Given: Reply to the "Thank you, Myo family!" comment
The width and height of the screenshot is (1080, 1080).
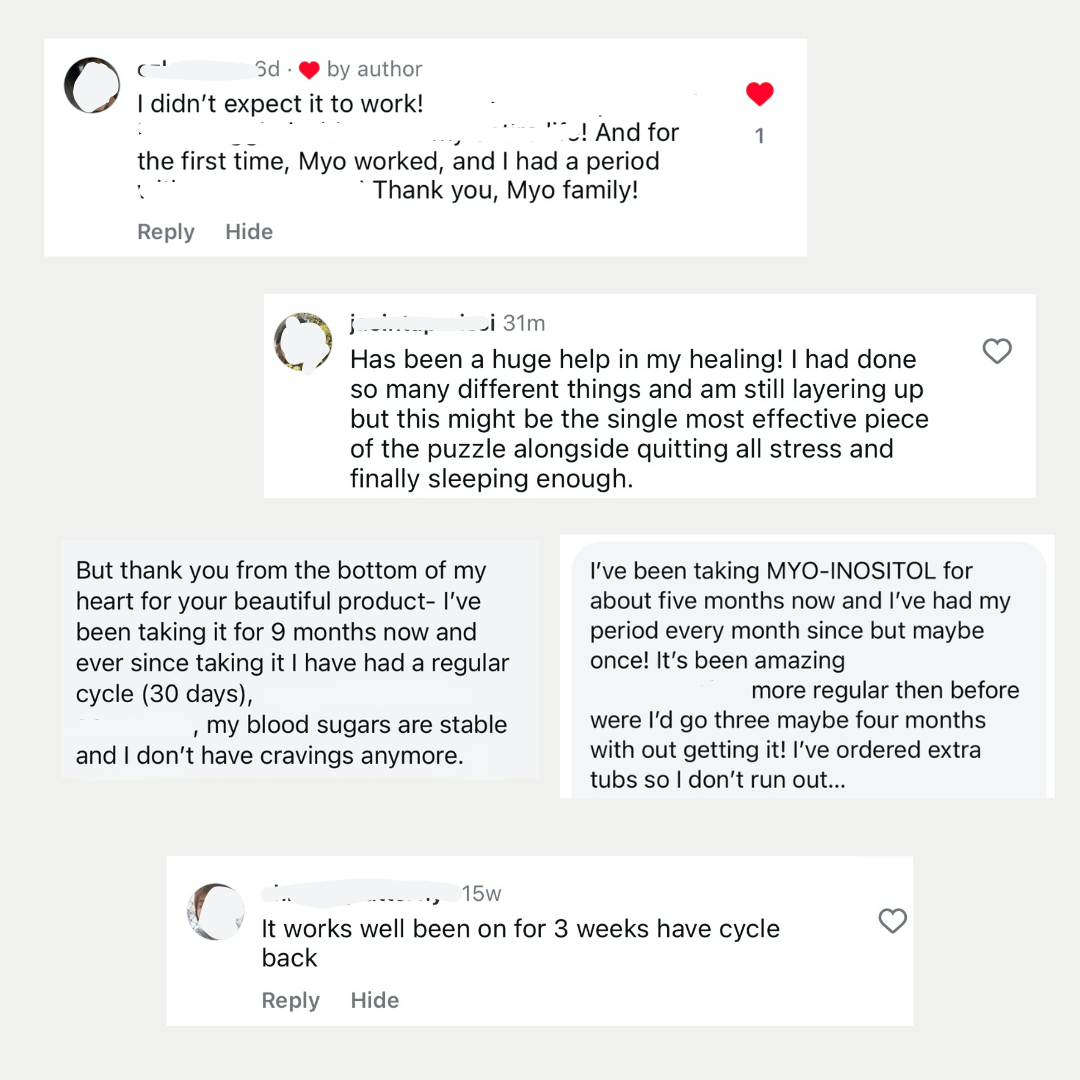Looking at the screenshot, I should coord(166,232).
